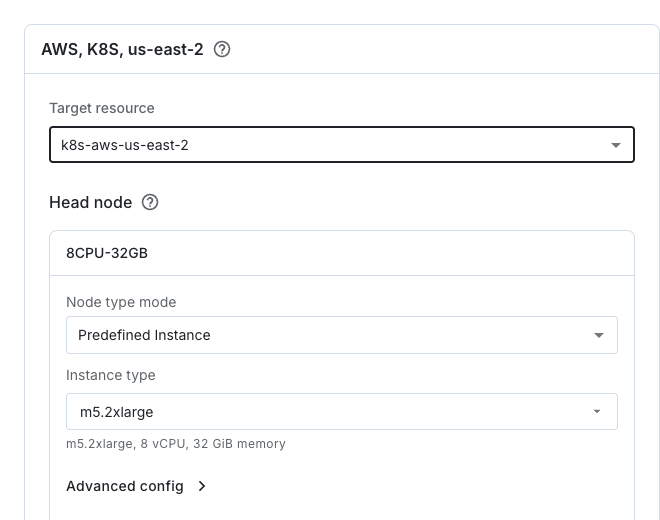Open help icon beside AWS, K8S, us-east-2 title
The width and height of the screenshot is (660, 520).
pyautogui.click(x=222, y=49)
